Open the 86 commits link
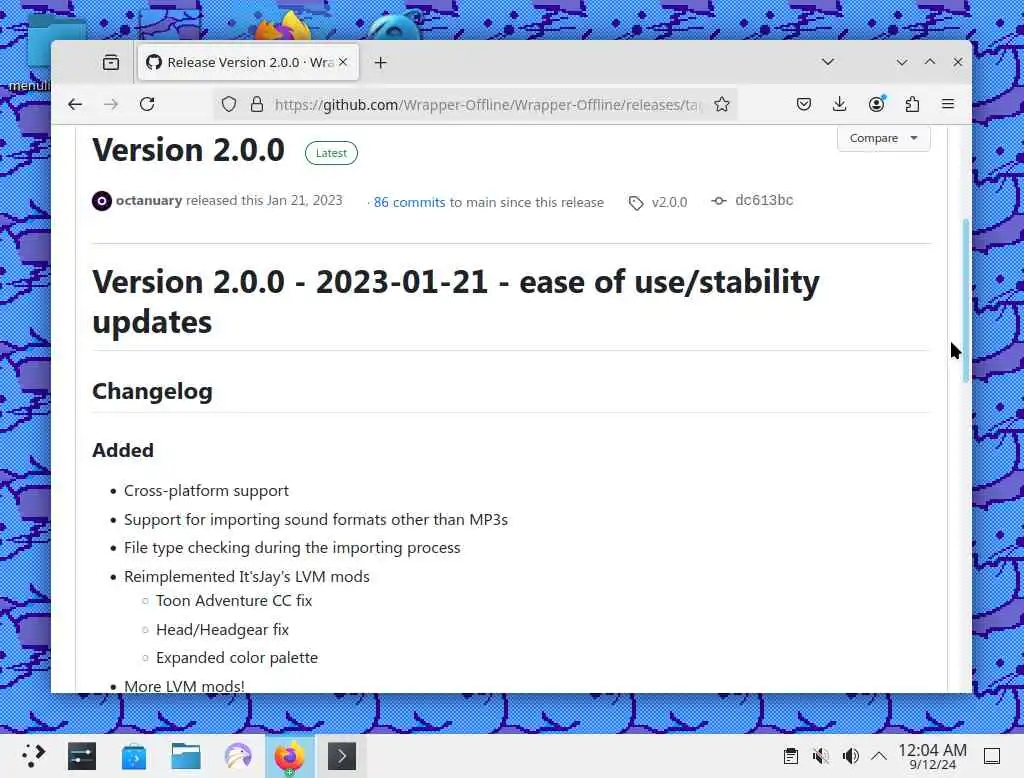Image resolution: width=1024 pixels, height=778 pixels. pyautogui.click(x=409, y=203)
